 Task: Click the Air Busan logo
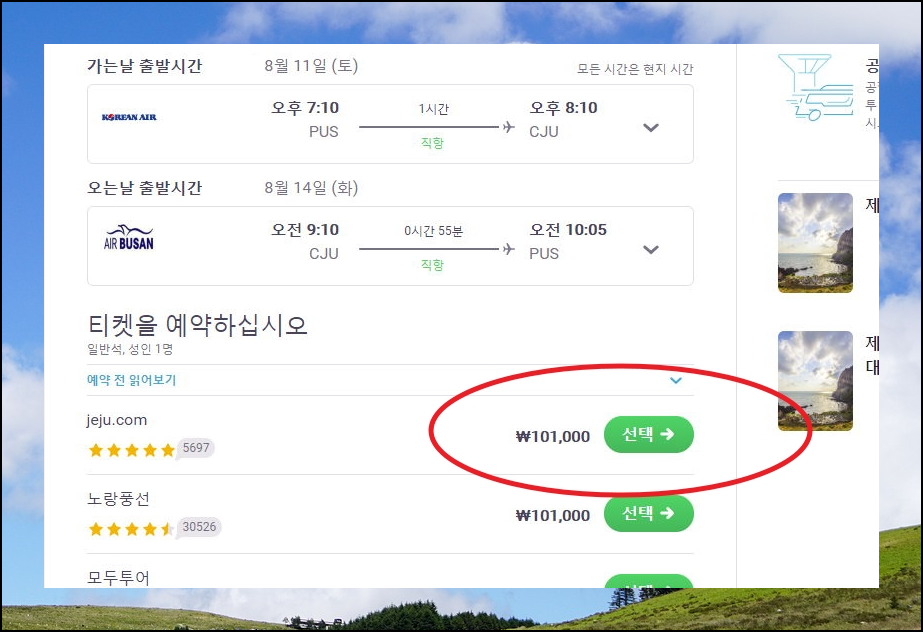tap(129, 237)
